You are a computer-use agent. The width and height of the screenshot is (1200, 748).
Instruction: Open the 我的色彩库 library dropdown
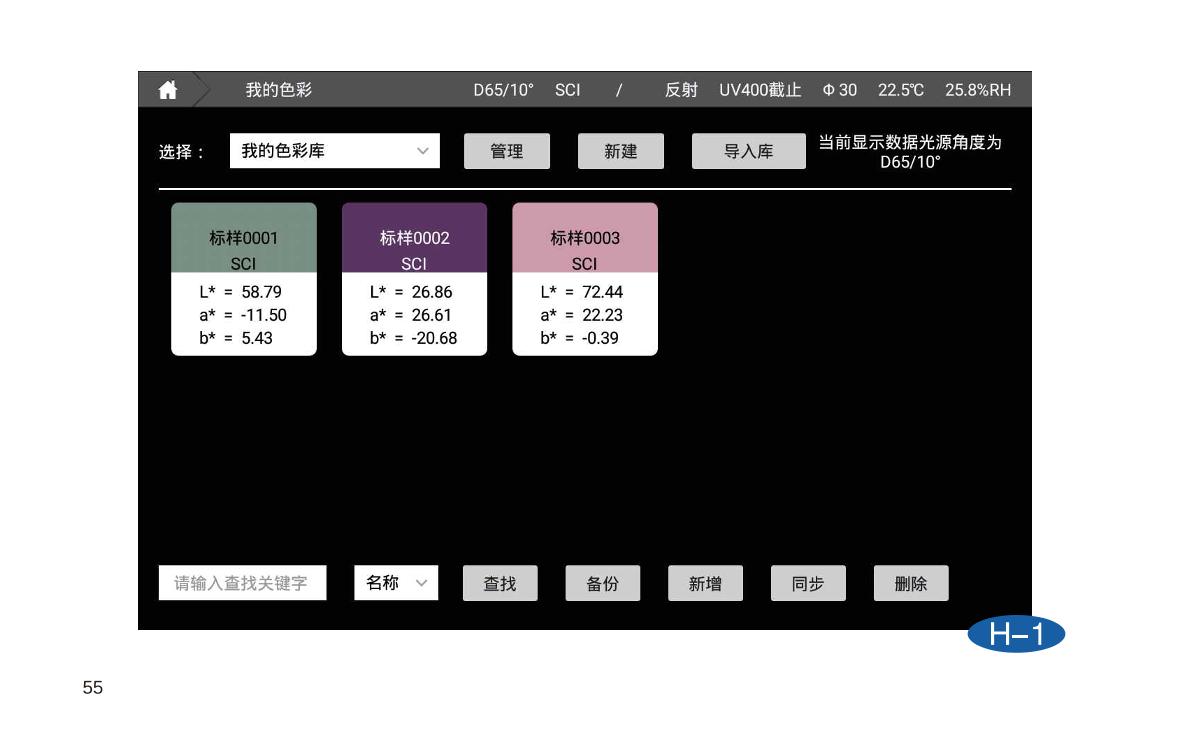tap(334, 151)
